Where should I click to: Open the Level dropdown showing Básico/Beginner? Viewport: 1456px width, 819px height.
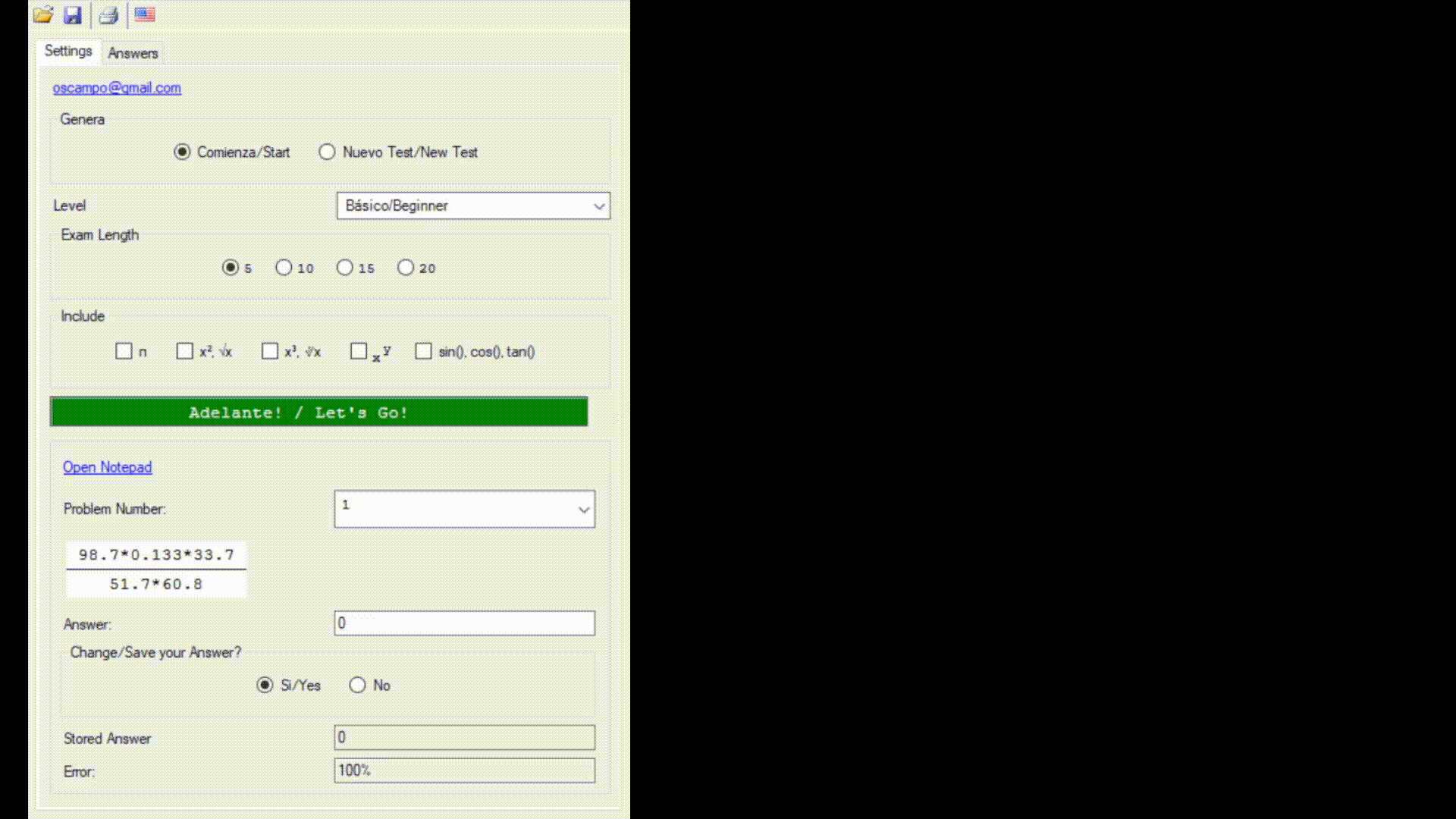tap(473, 206)
